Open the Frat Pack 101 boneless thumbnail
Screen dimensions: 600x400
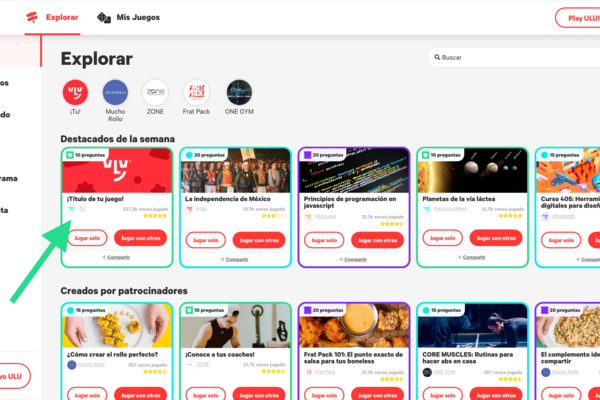pyautogui.click(x=354, y=326)
